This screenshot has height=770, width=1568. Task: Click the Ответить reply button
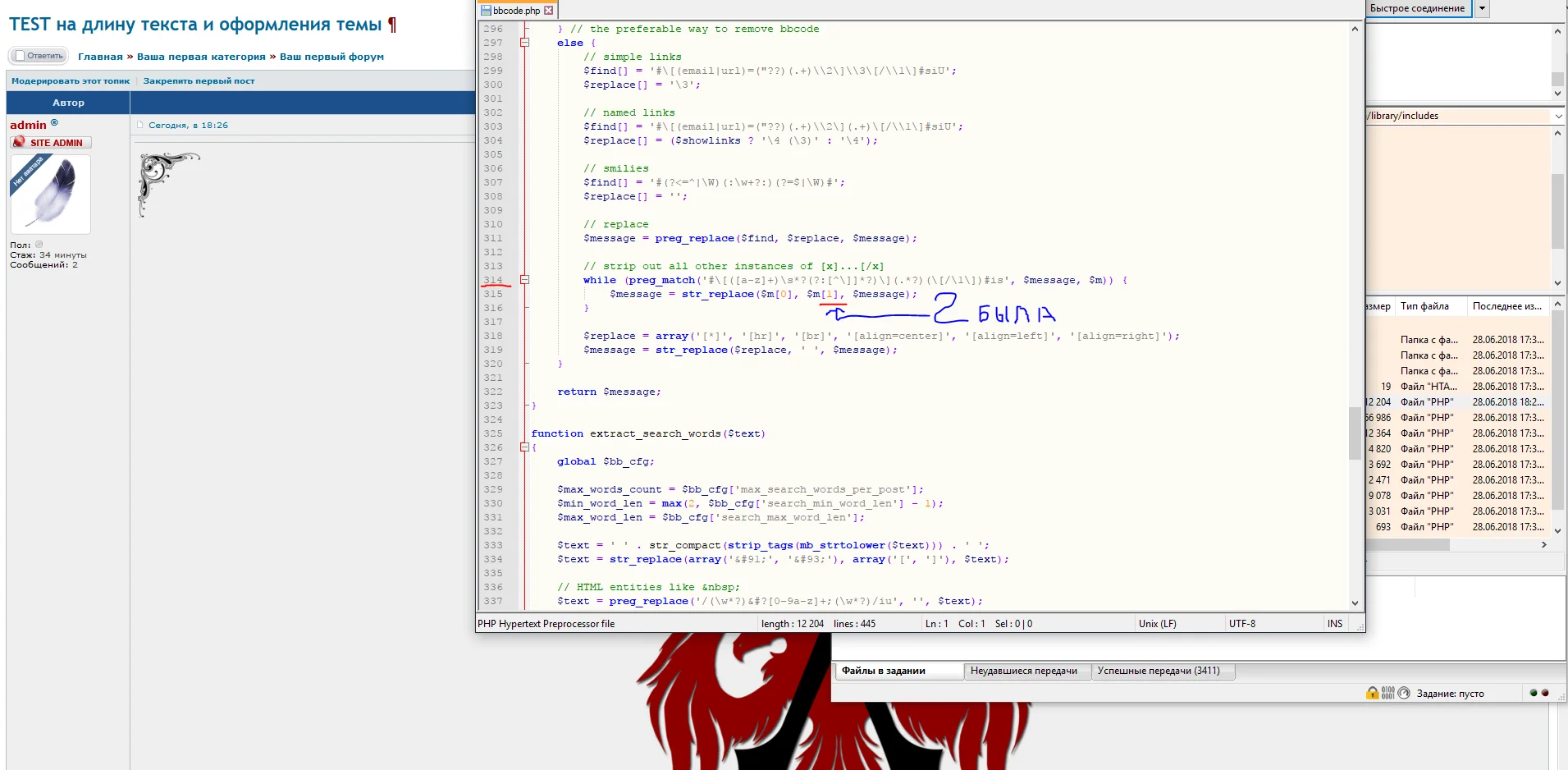point(38,56)
